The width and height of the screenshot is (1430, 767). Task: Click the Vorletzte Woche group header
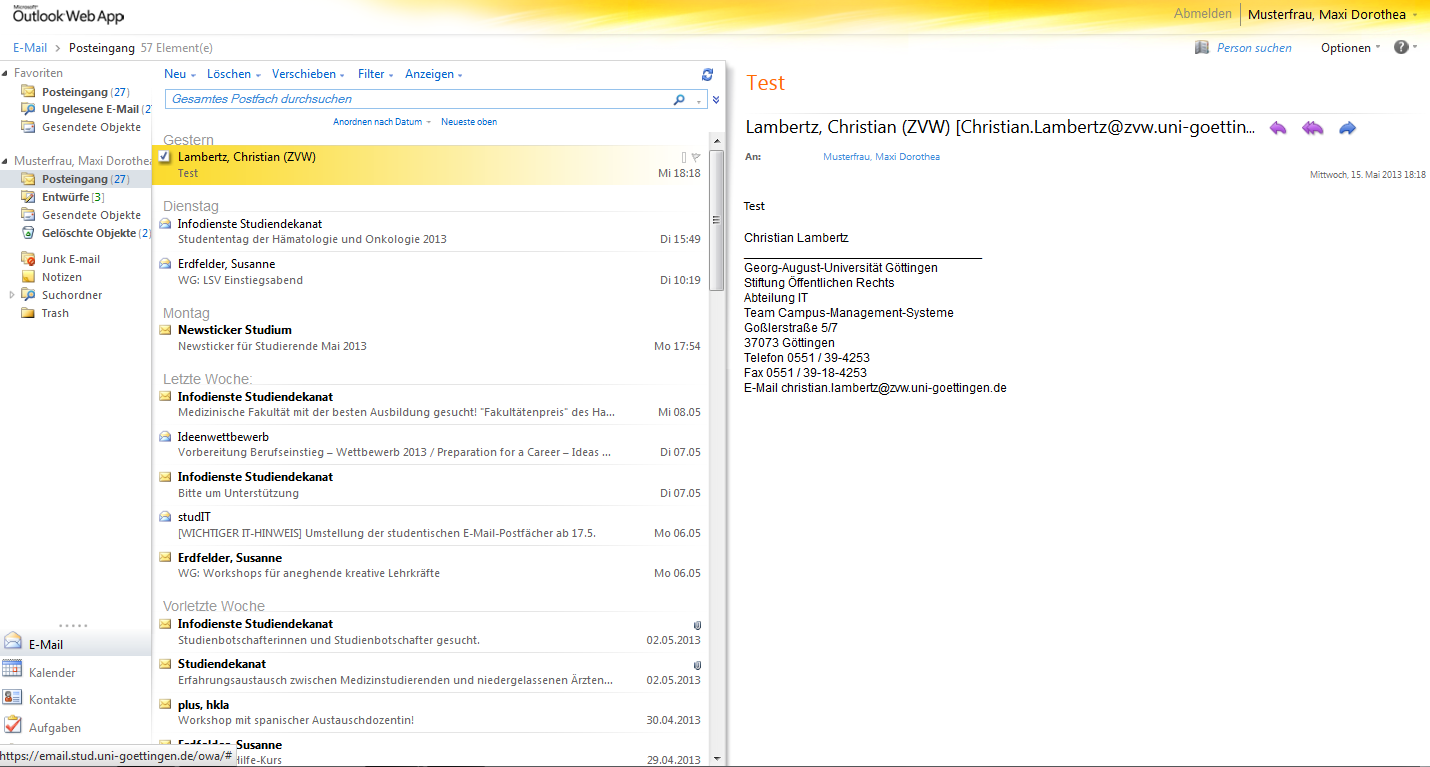[214, 606]
